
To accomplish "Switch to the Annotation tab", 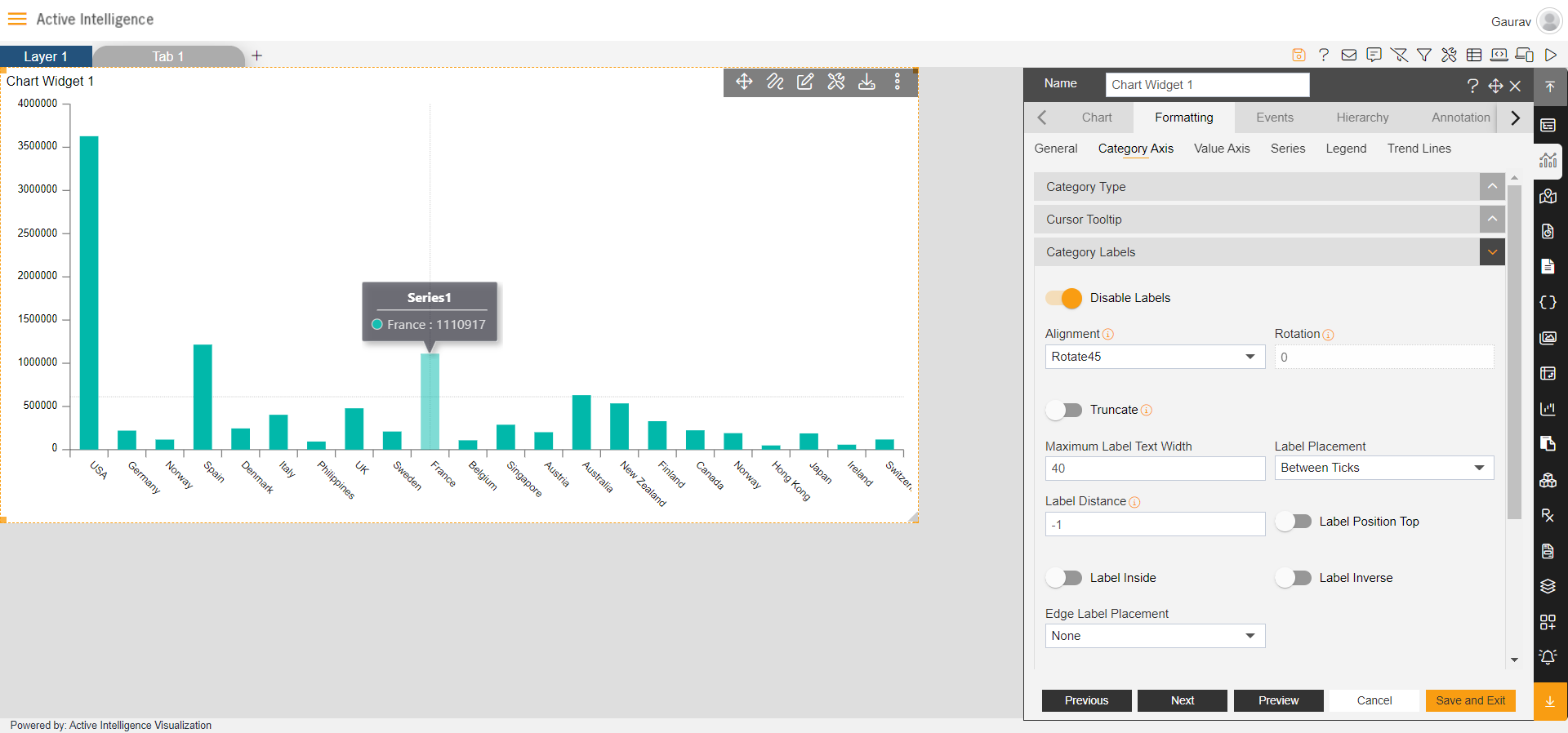I will [1460, 118].
